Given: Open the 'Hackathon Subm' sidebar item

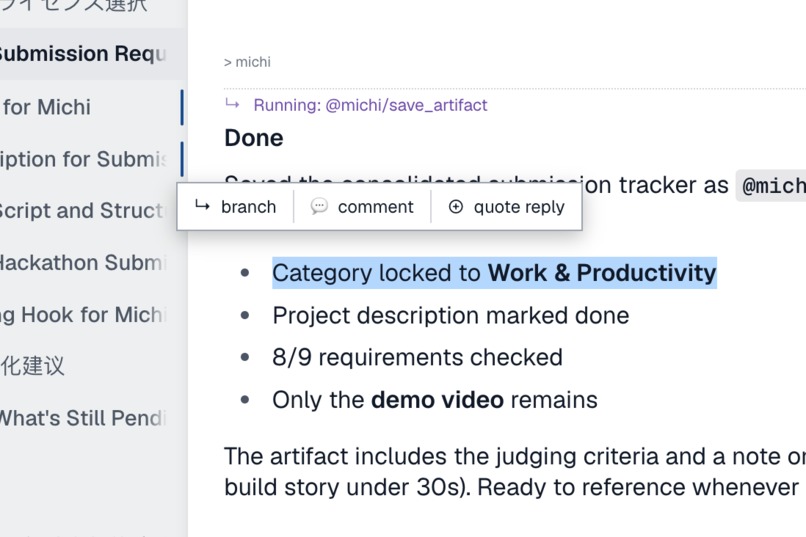Looking at the screenshot, I should (x=93, y=262).
